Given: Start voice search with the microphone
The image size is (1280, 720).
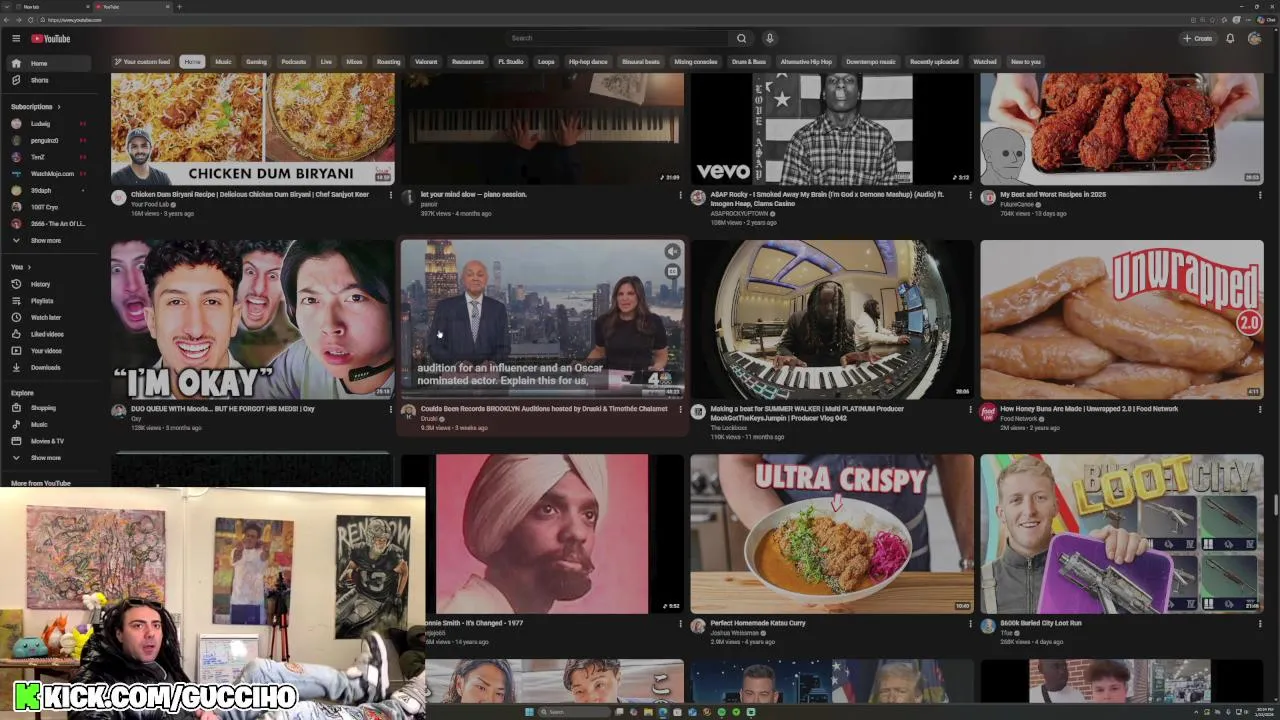Looking at the screenshot, I should 769,38.
